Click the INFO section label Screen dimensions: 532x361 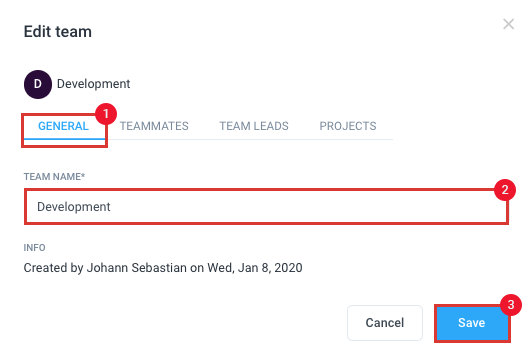point(34,248)
